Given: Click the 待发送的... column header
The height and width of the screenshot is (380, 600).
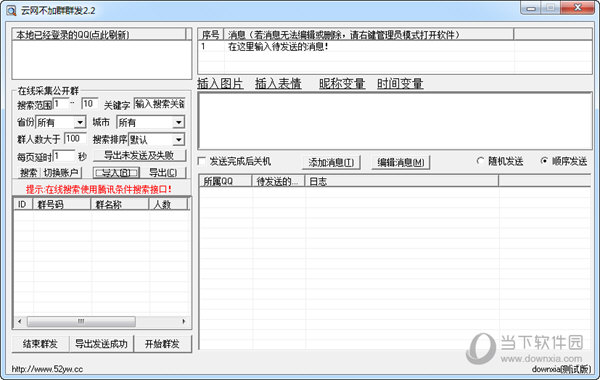Looking at the screenshot, I should click(x=278, y=181).
